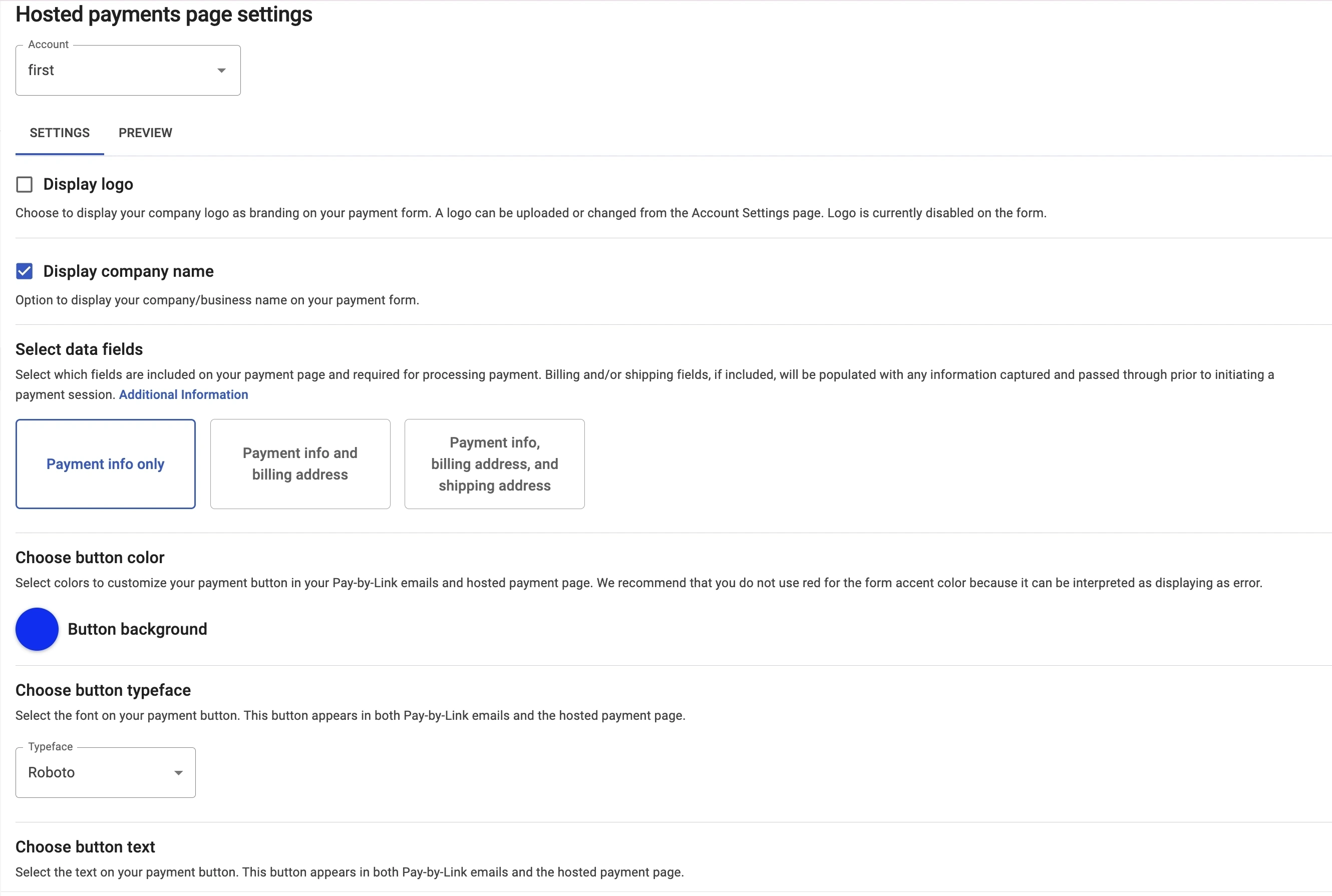
Task: Switch to the PREVIEW tab
Action: tap(145, 133)
